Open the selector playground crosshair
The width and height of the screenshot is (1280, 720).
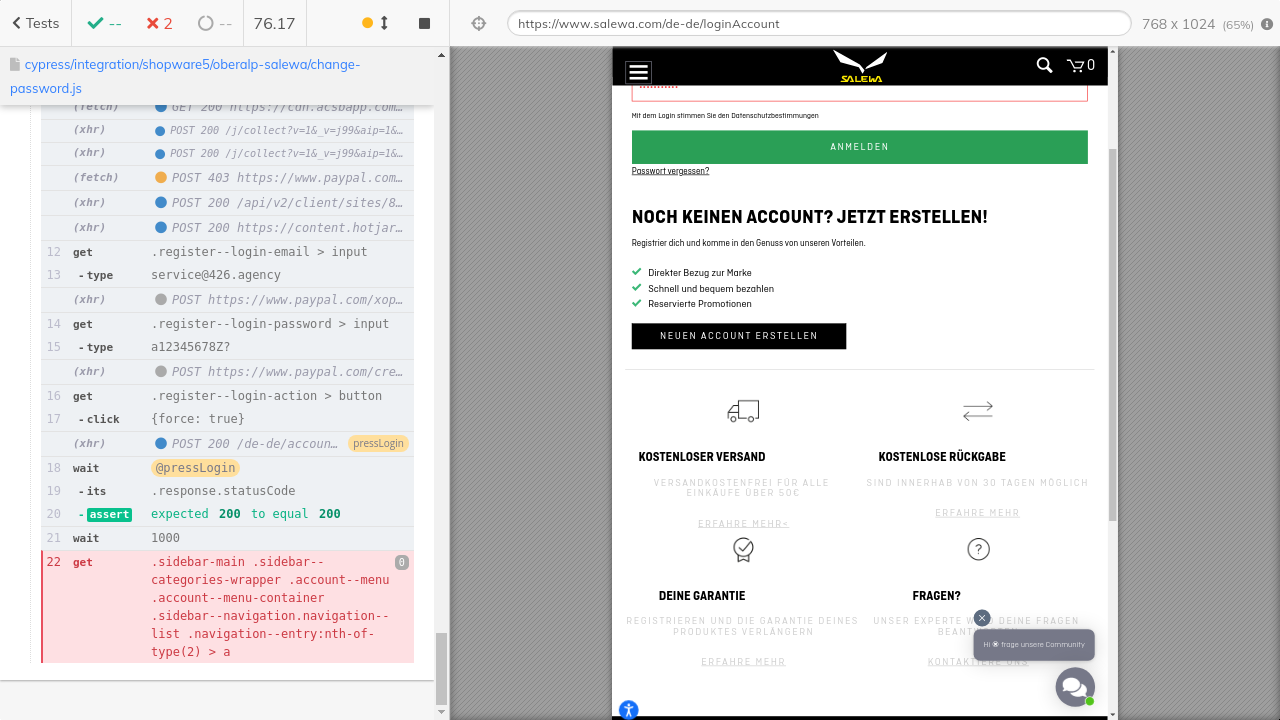[x=479, y=23]
